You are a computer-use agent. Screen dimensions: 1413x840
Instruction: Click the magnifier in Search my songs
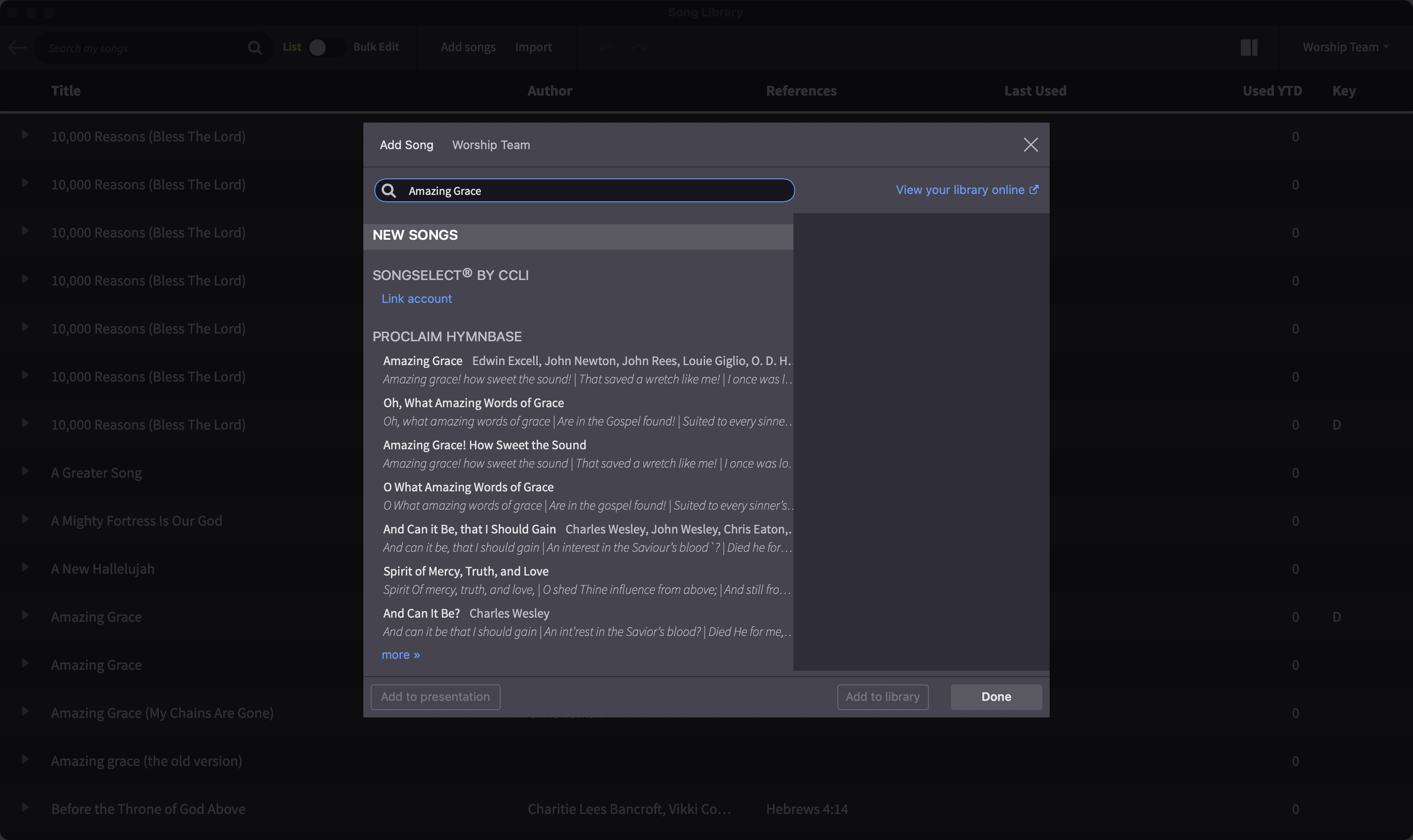(255, 48)
